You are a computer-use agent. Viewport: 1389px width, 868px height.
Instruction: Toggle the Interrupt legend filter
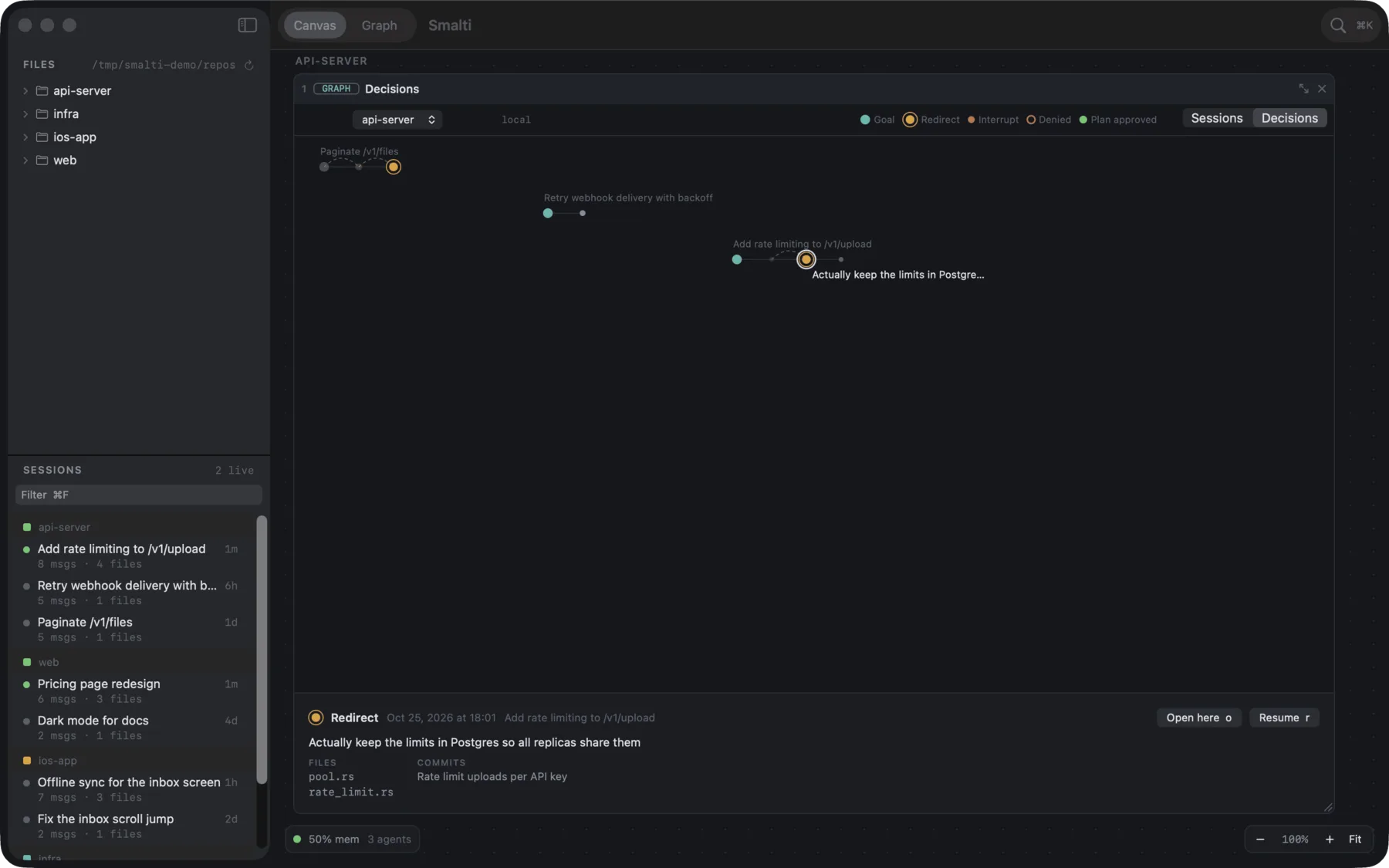[993, 120]
